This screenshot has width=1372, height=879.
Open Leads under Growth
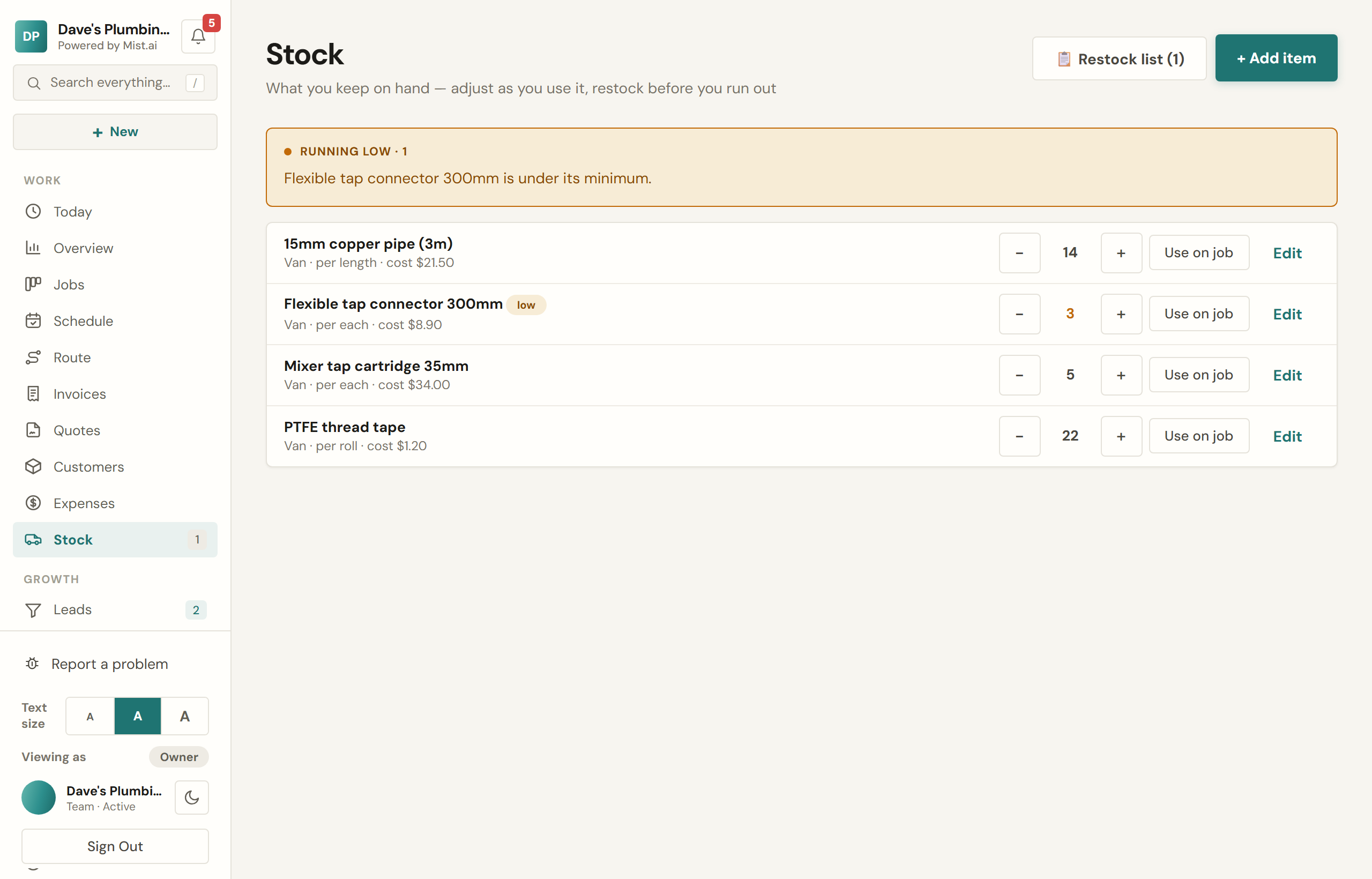coord(115,610)
